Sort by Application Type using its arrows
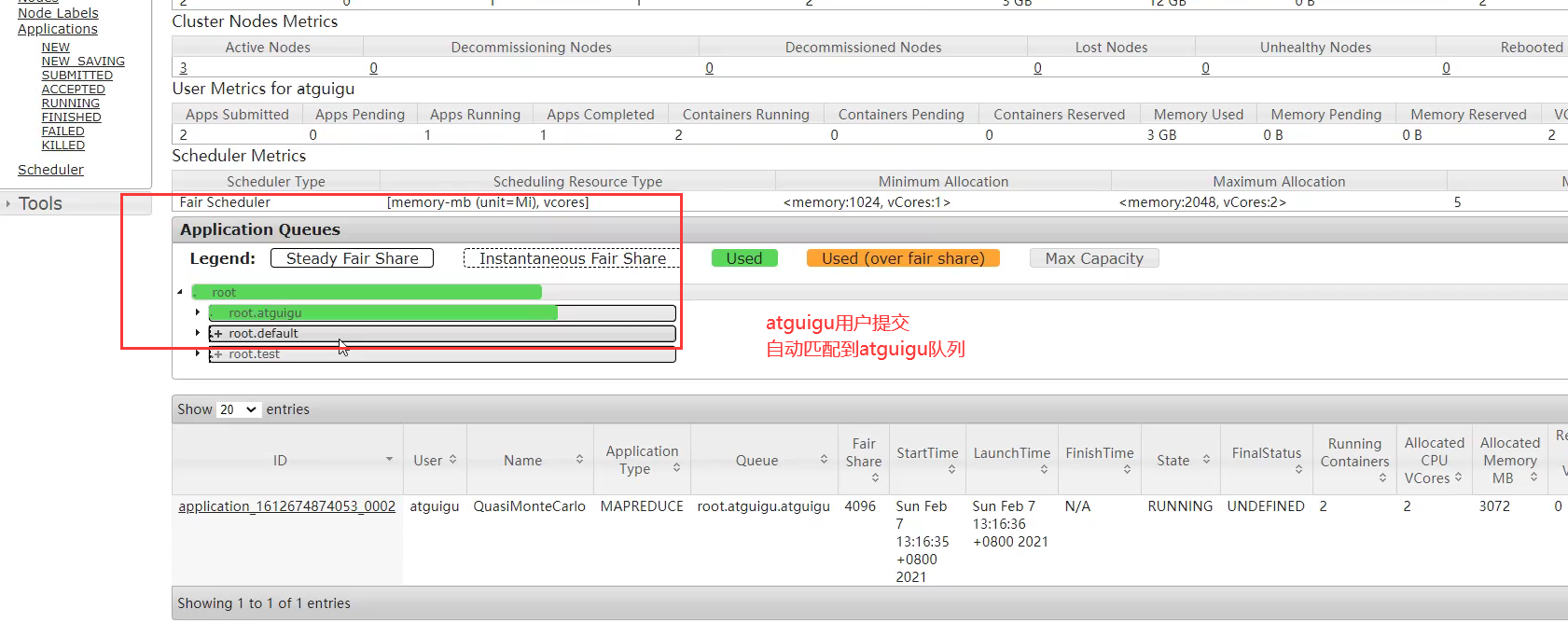 click(x=676, y=468)
